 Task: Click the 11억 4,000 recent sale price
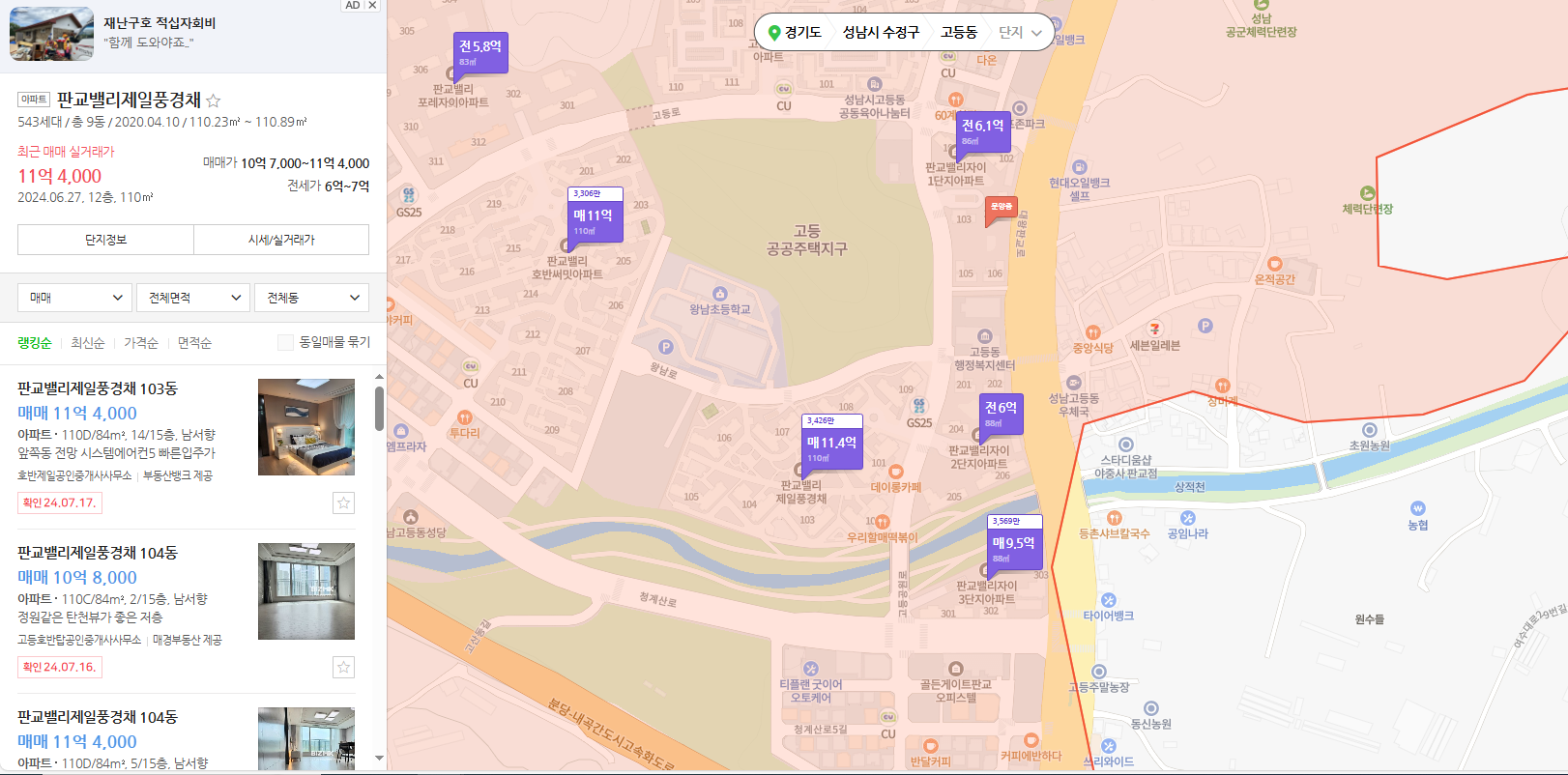click(59, 176)
